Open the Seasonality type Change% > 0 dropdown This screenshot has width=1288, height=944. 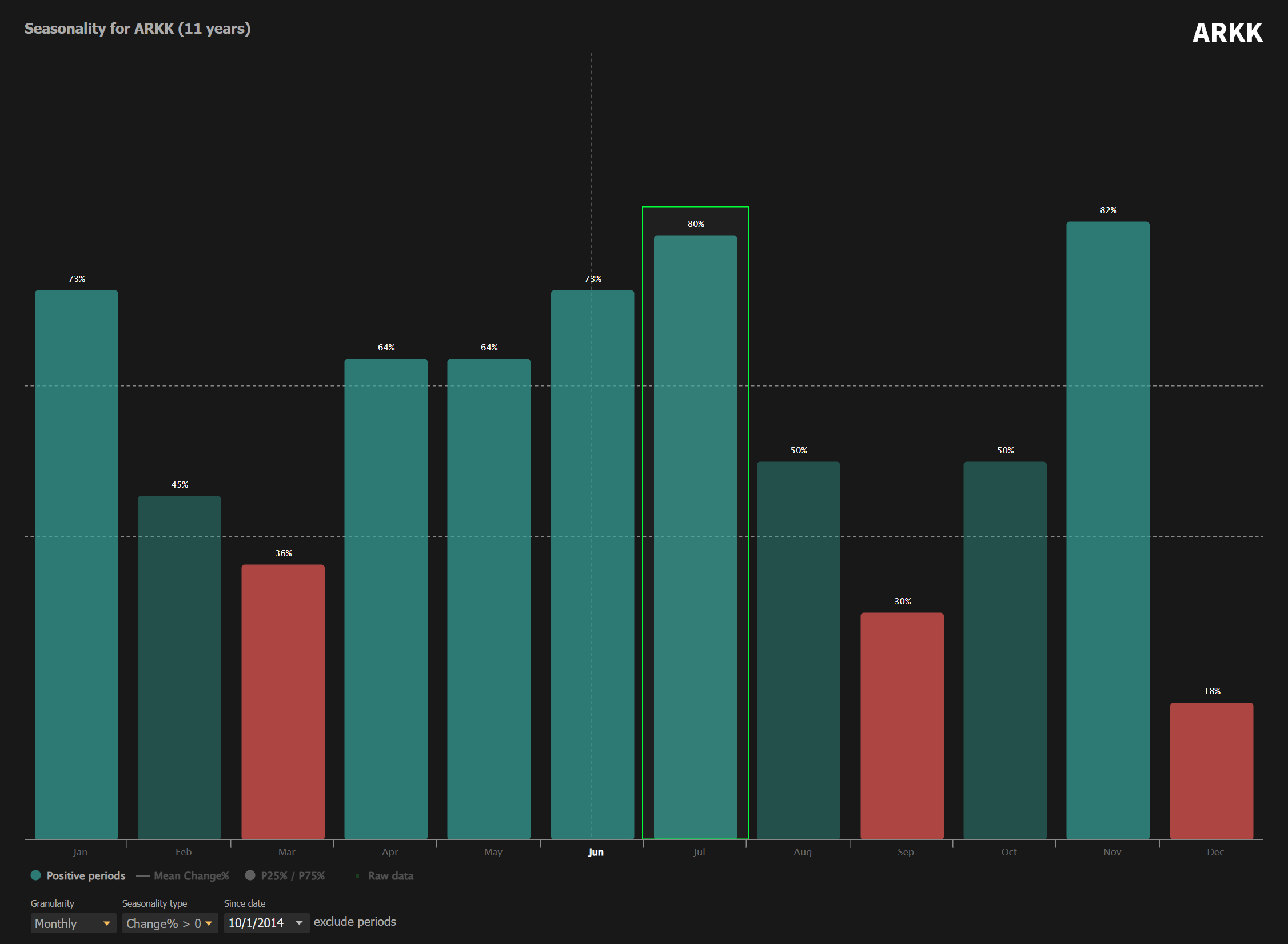click(170, 923)
